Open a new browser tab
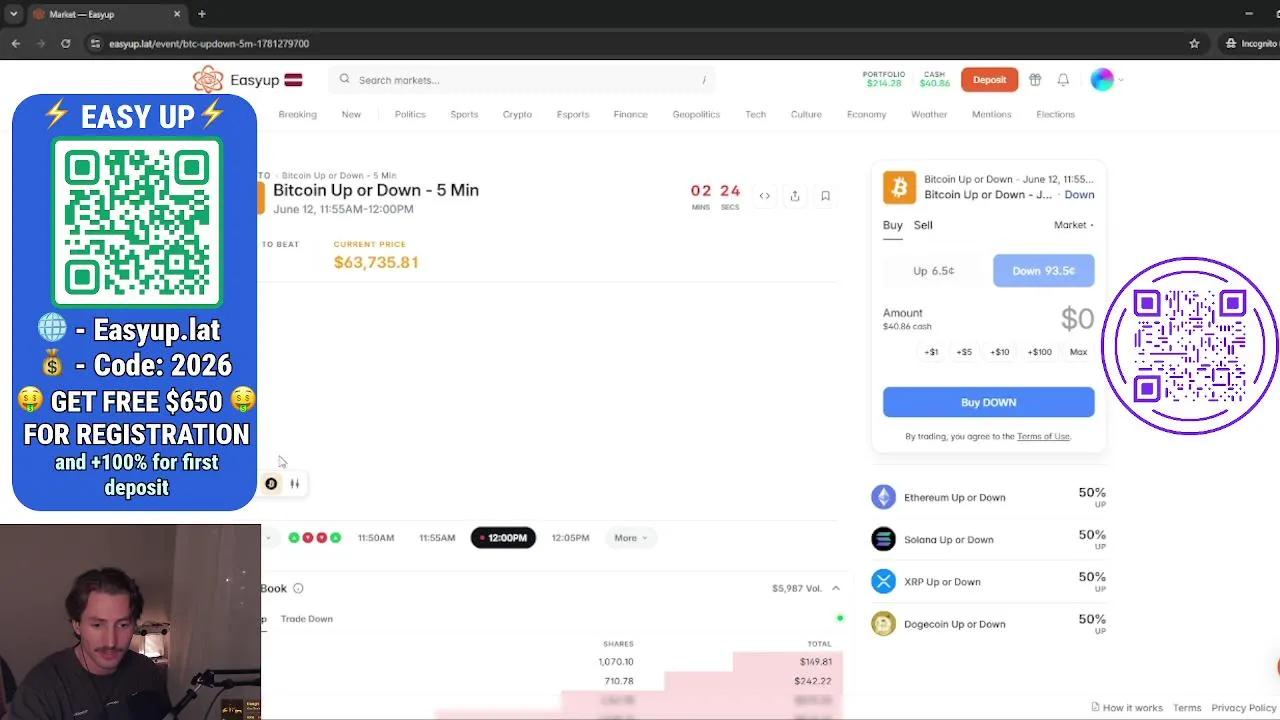Screen dimensions: 1280x720 (202, 14)
